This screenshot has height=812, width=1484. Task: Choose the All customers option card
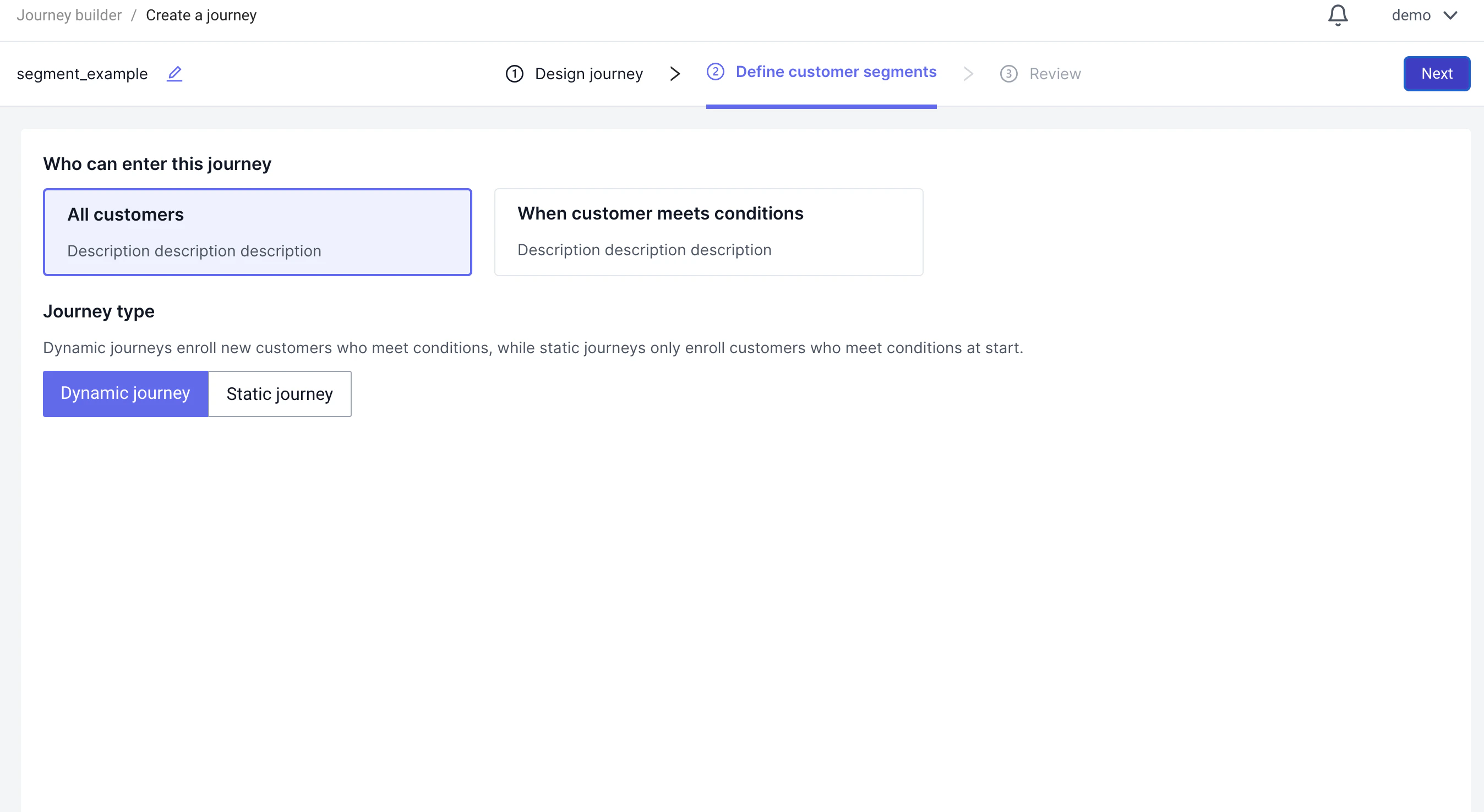click(258, 232)
